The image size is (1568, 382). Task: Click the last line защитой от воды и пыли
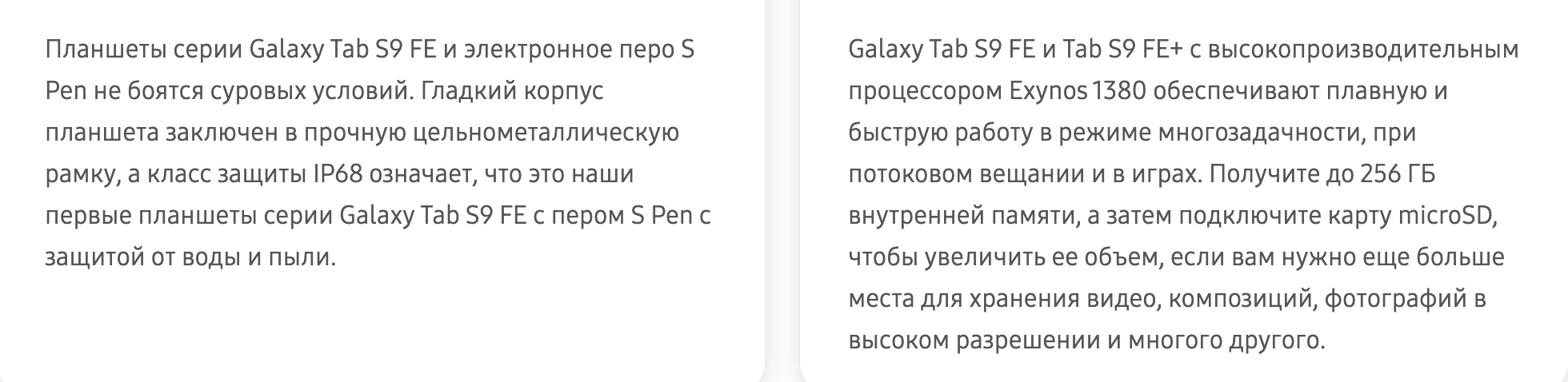coord(190,257)
